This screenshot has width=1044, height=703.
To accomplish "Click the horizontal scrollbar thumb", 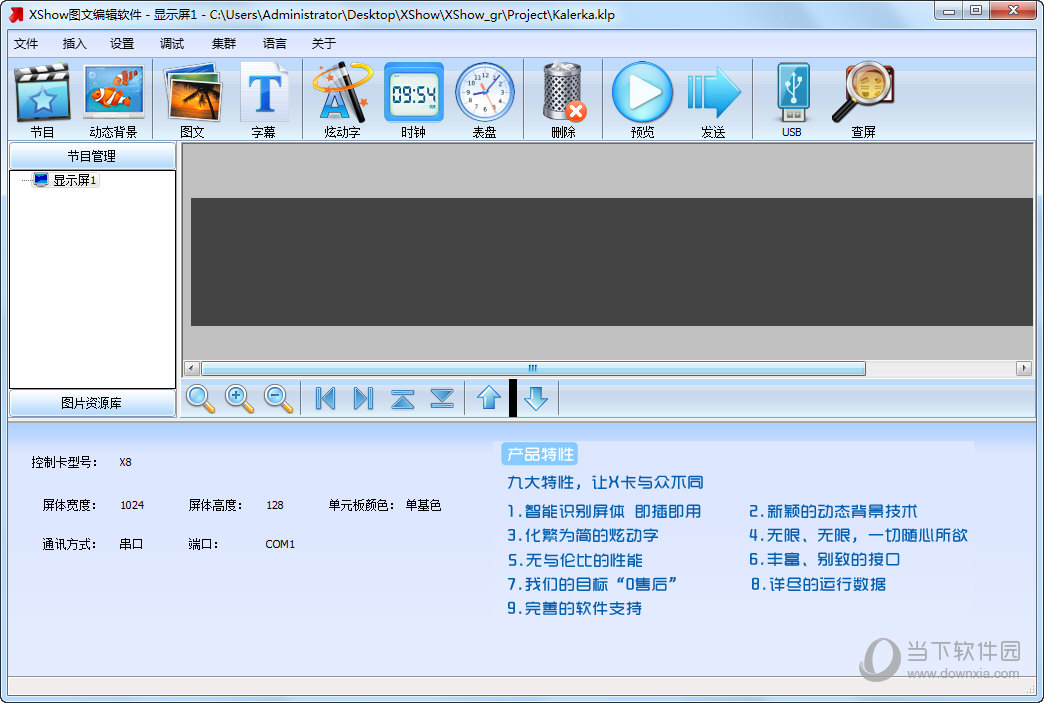I will 533,368.
